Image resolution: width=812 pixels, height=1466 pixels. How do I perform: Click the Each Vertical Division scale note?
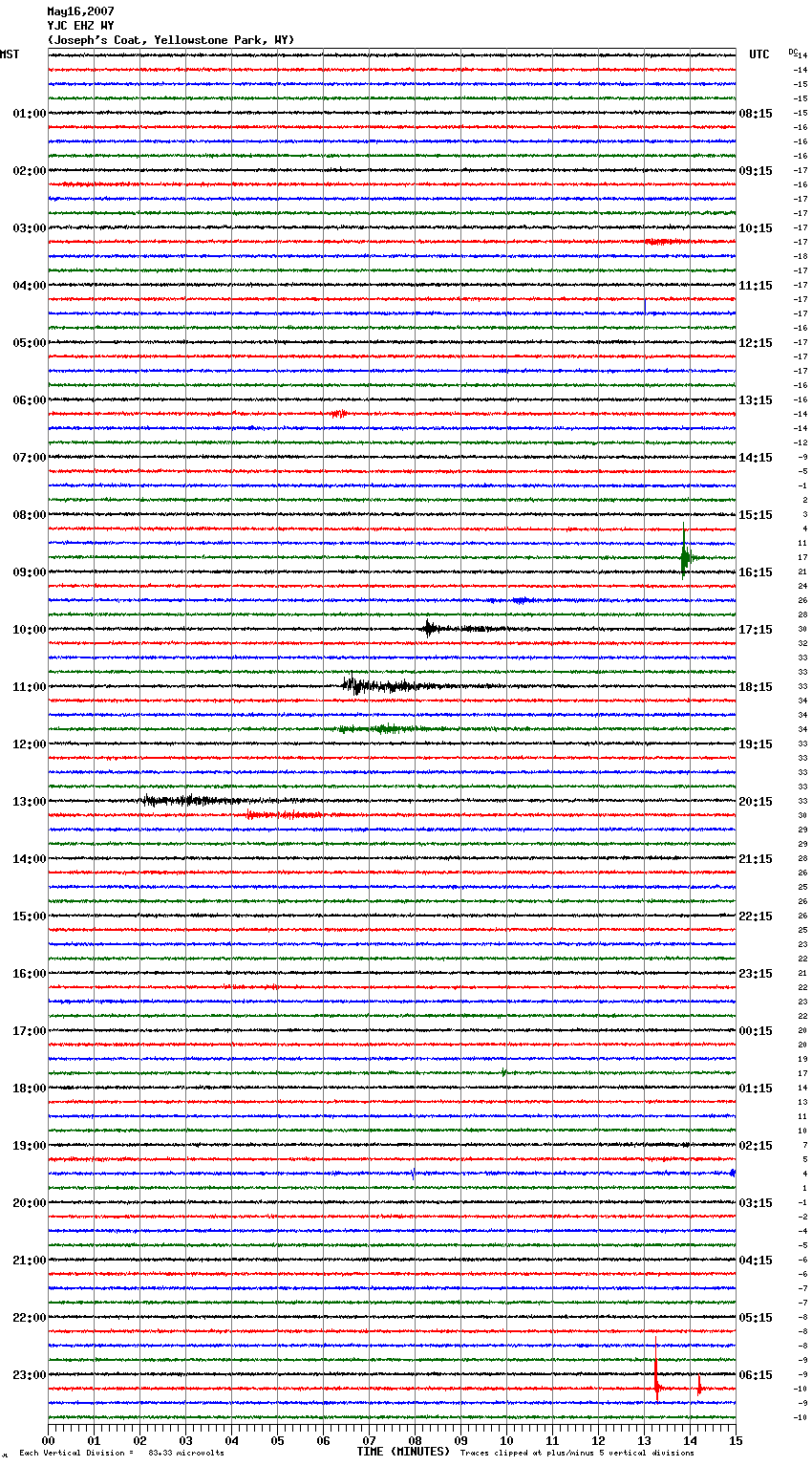[x=121, y=1453]
